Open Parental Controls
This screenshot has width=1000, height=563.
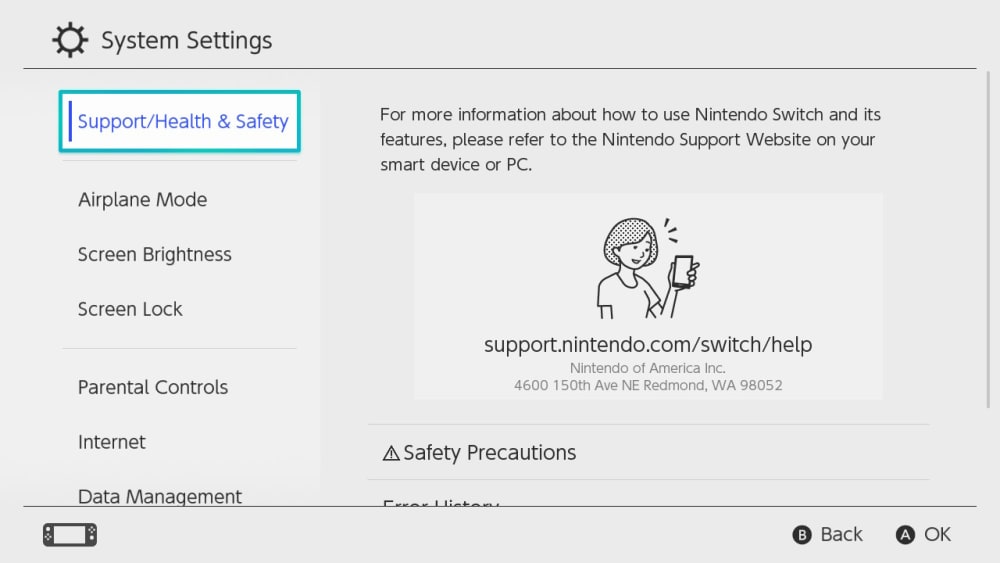click(153, 388)
